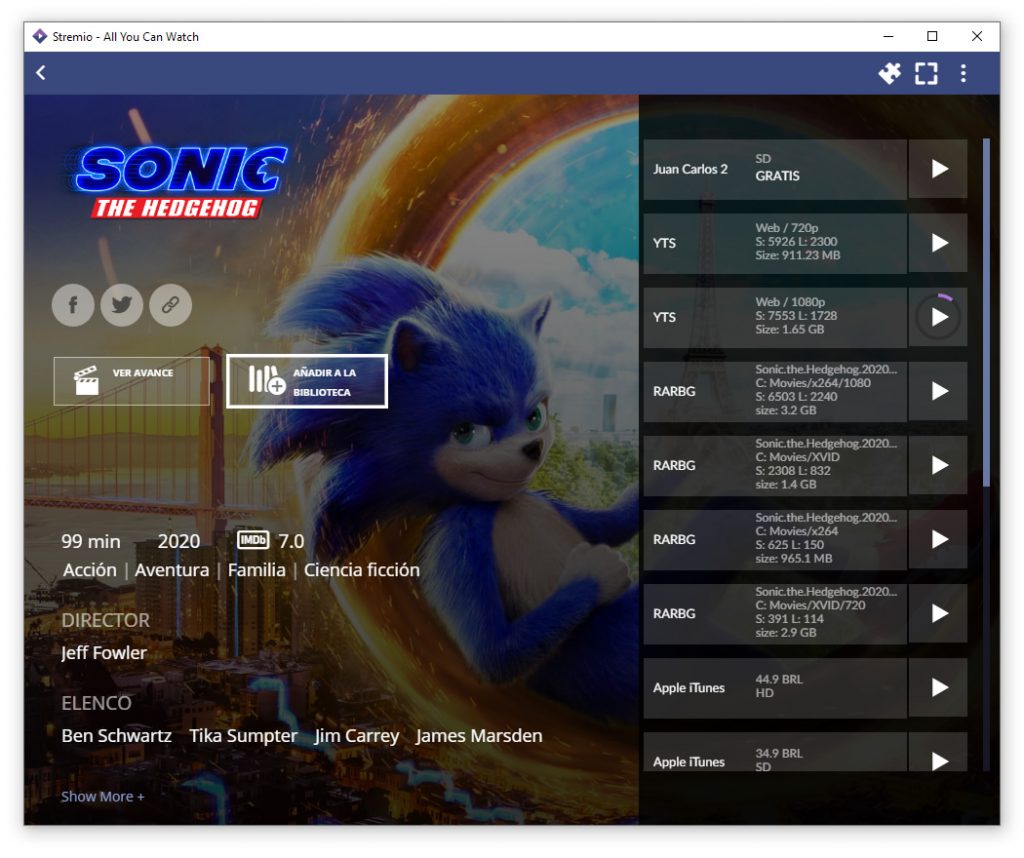Open the Aventura genre link

172,570
